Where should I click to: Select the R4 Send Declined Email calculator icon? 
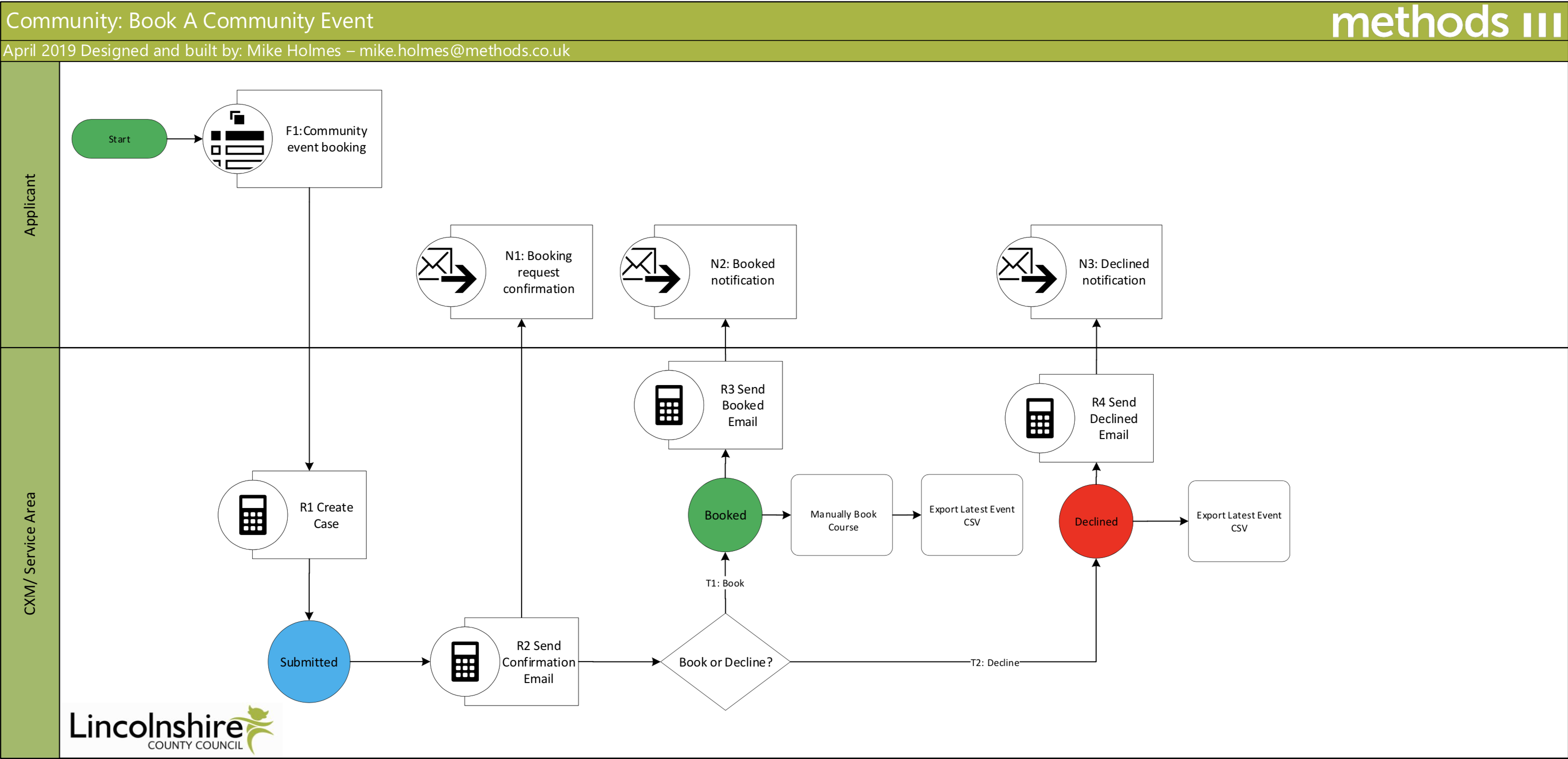[x=1040, y=418]
